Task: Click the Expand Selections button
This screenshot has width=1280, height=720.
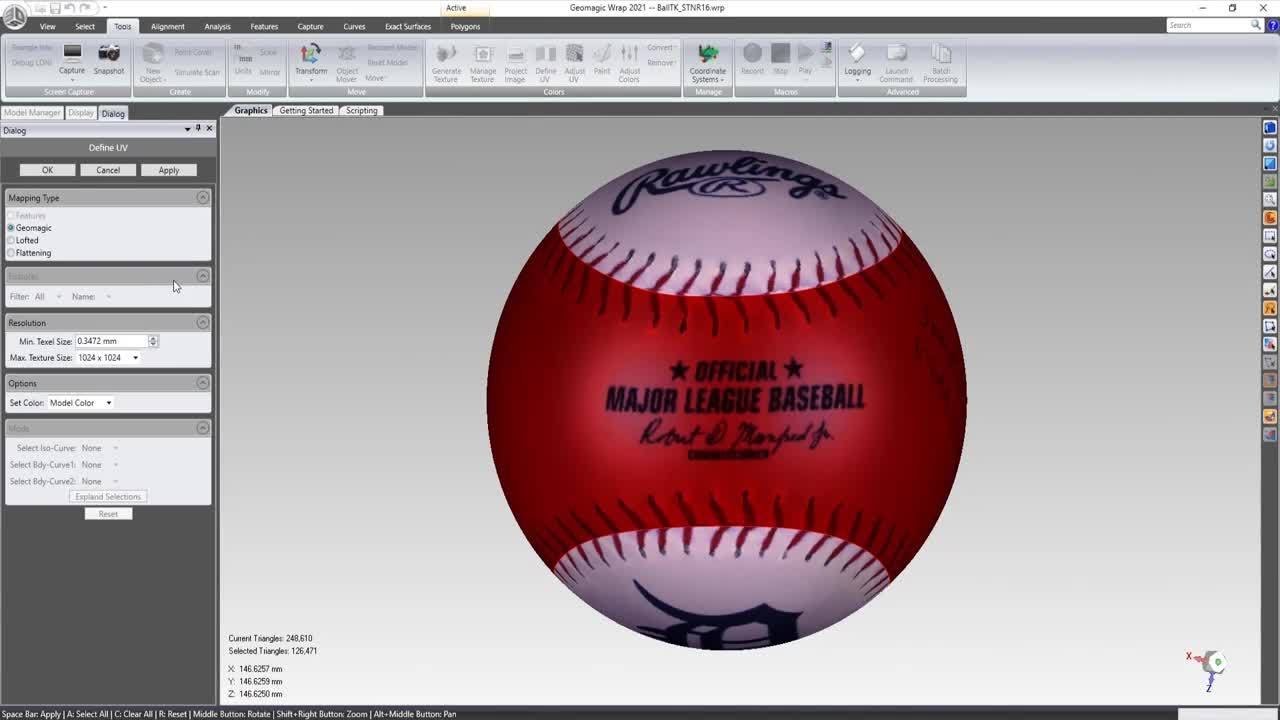Action: pos(108,497)
